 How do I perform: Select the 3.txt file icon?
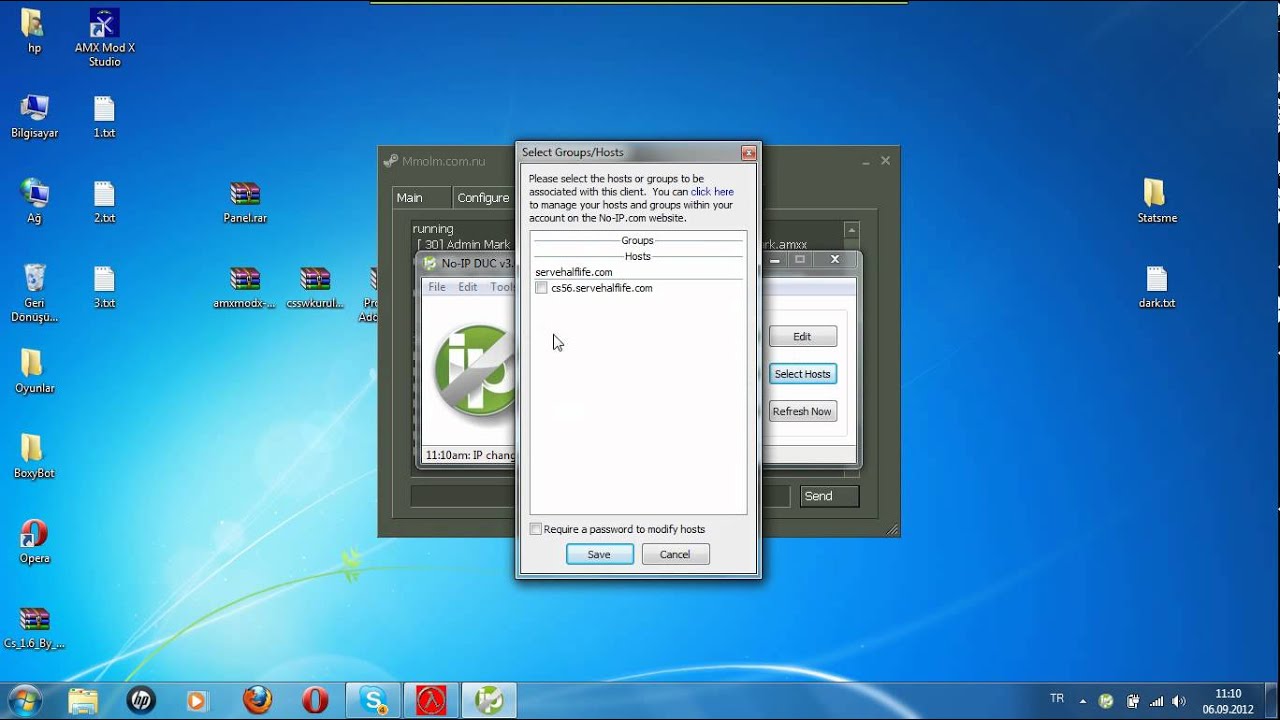104,286
